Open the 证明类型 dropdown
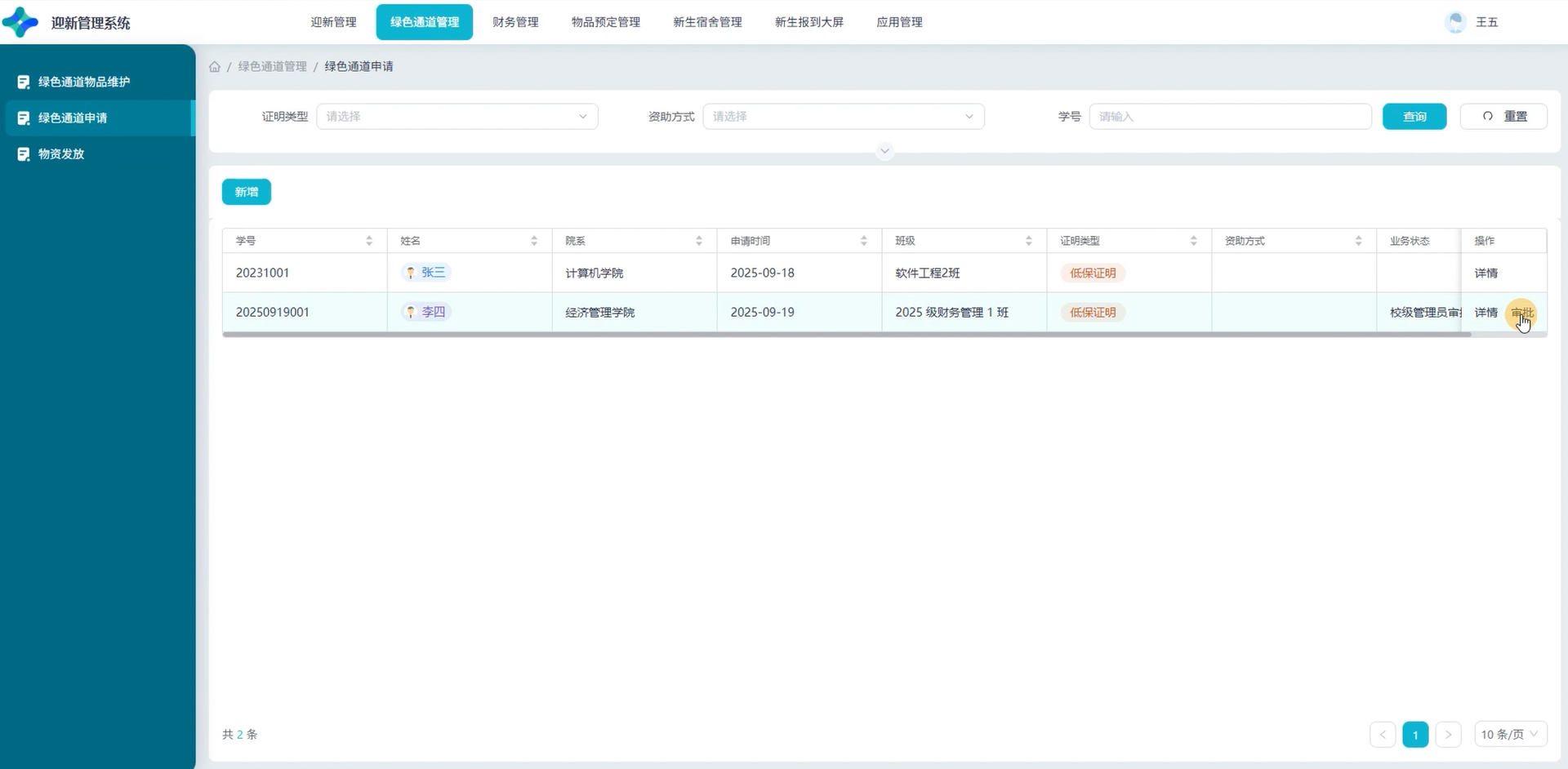The image size is (1568, 769). tap(457, 117)
